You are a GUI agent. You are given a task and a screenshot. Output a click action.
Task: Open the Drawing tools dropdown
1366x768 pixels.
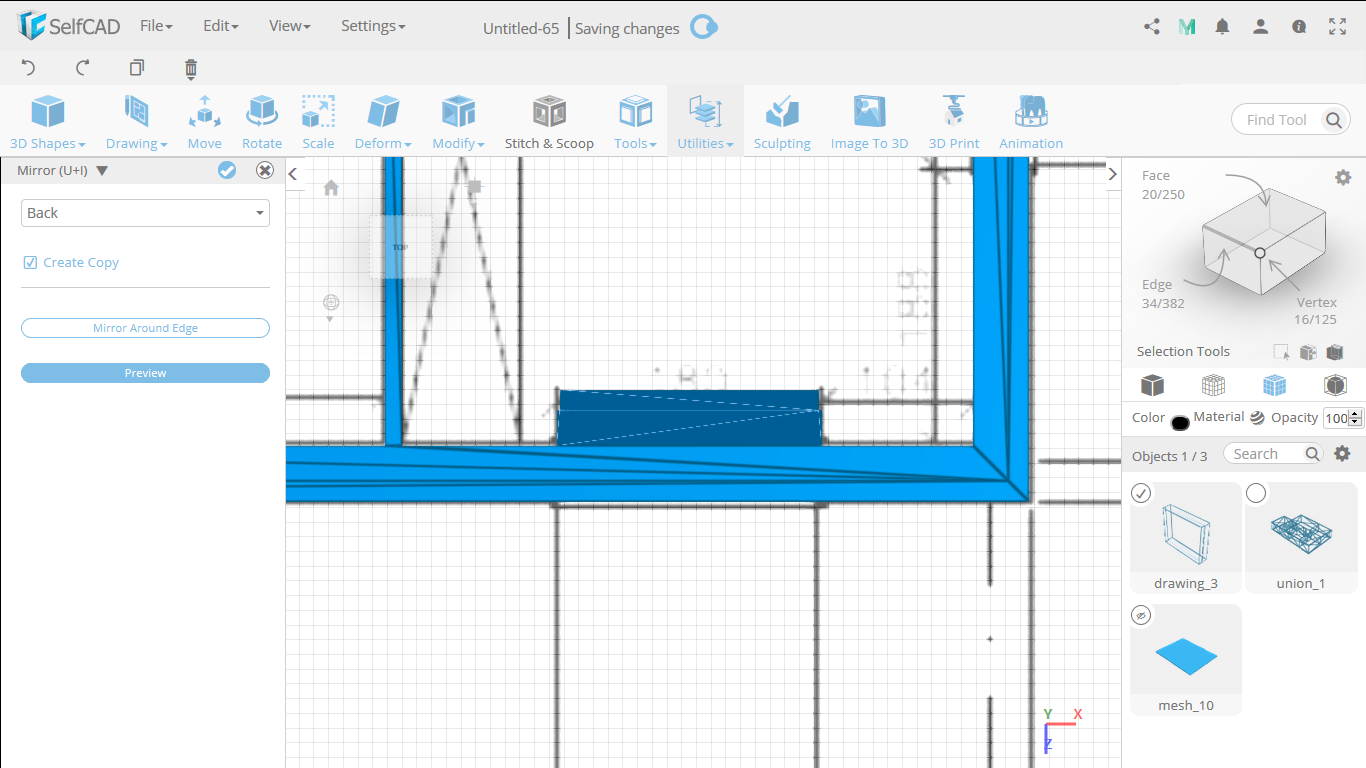[136, 122]
